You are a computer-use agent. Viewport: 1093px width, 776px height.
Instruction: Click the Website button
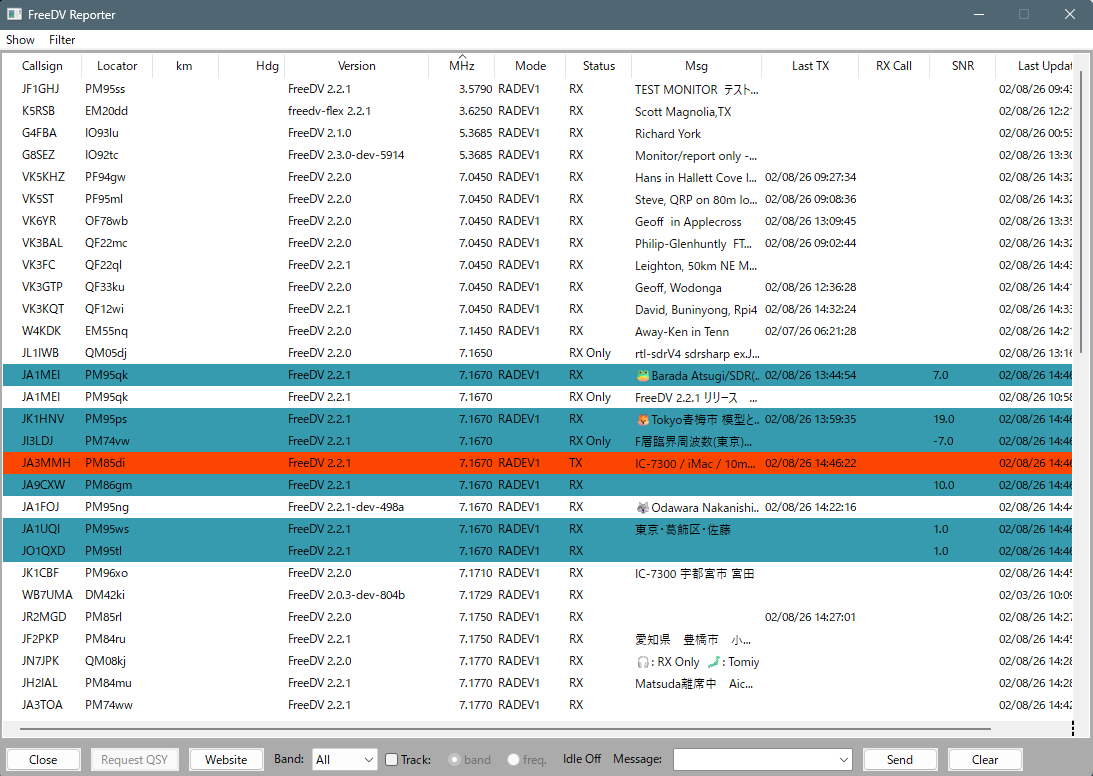point(226,760)
